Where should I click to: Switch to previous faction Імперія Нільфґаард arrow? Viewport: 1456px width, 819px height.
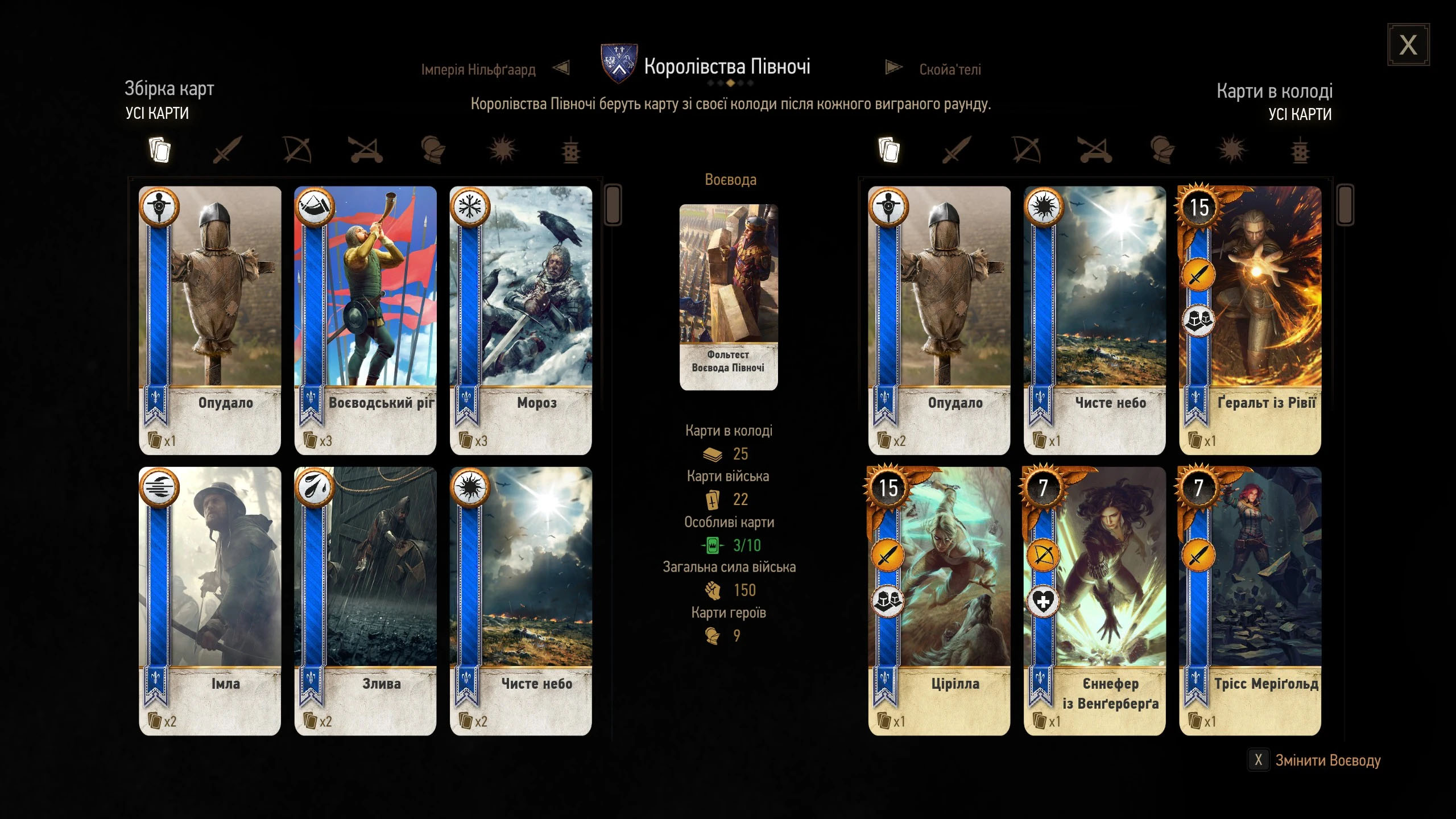coord(561,68)
